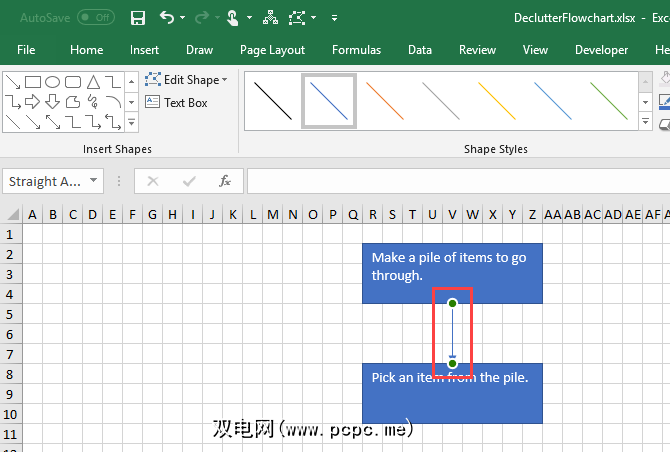Pick the triangle shape from the gallery
The width and height of the screenshot is (670, 452).
92,82
